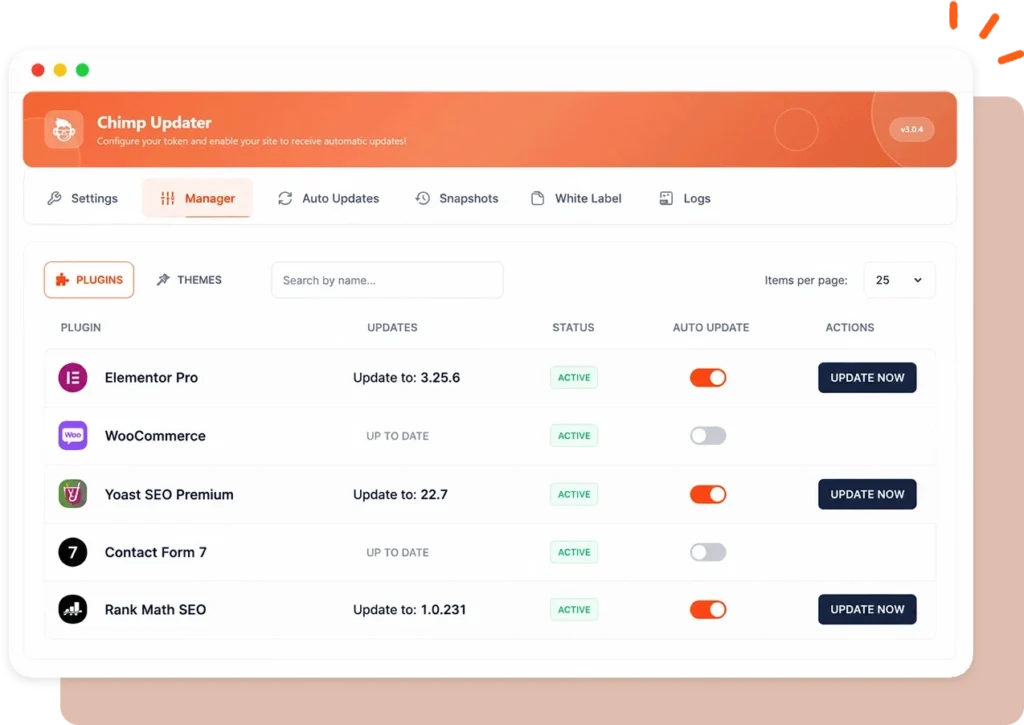The width and height of the screenshot is (1024, 725).
Task: Click the Contact Form 7 plugin name
Action: click(155, 553)
